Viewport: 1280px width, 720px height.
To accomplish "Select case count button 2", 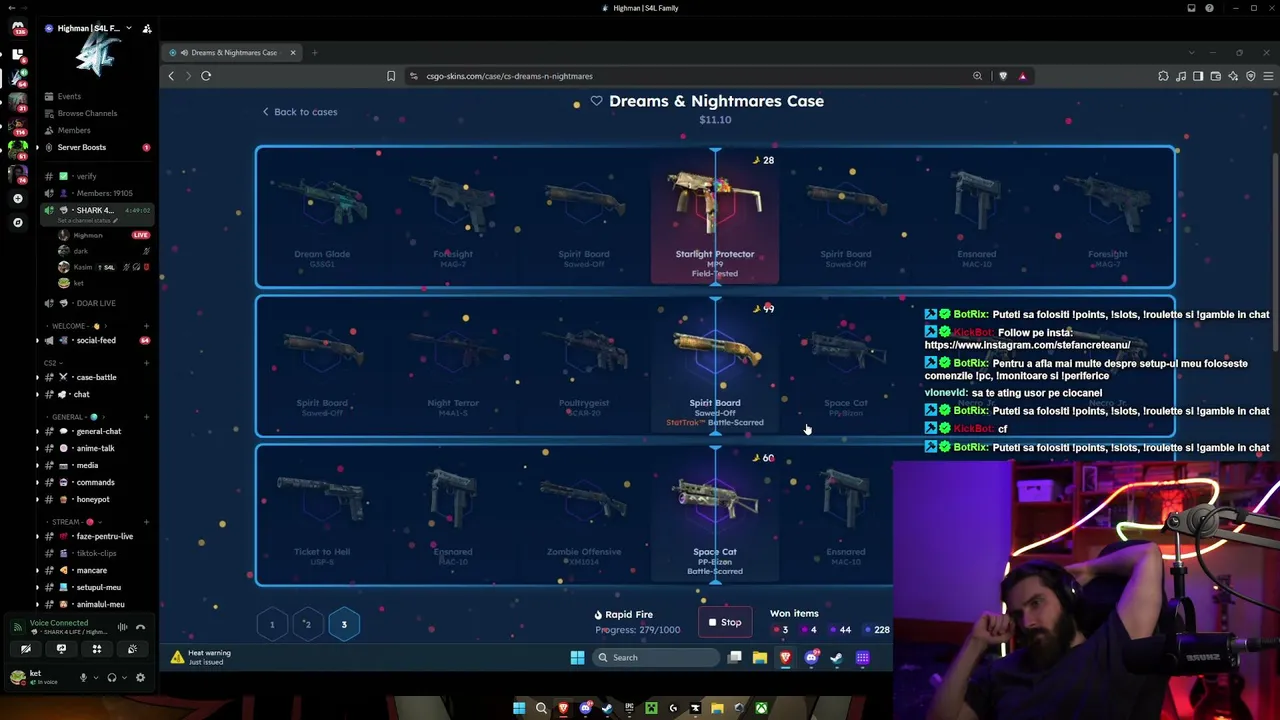I will 308,624.
